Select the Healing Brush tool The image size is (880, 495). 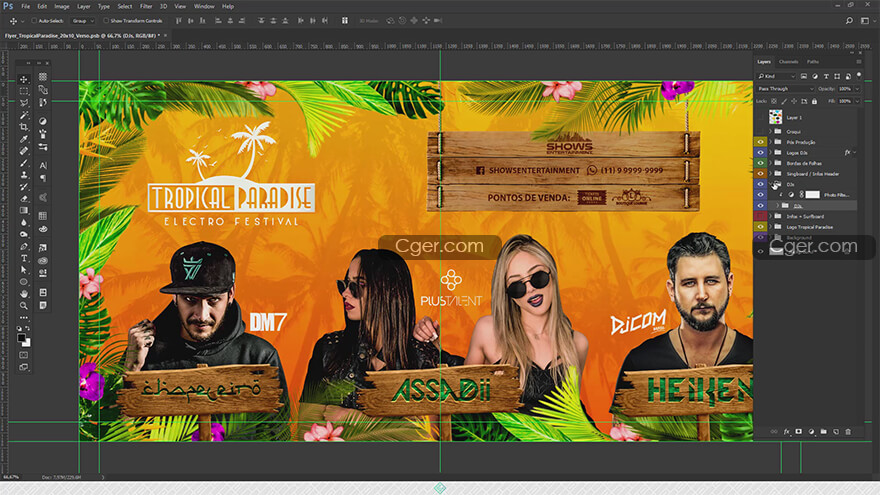coord(24,151)
